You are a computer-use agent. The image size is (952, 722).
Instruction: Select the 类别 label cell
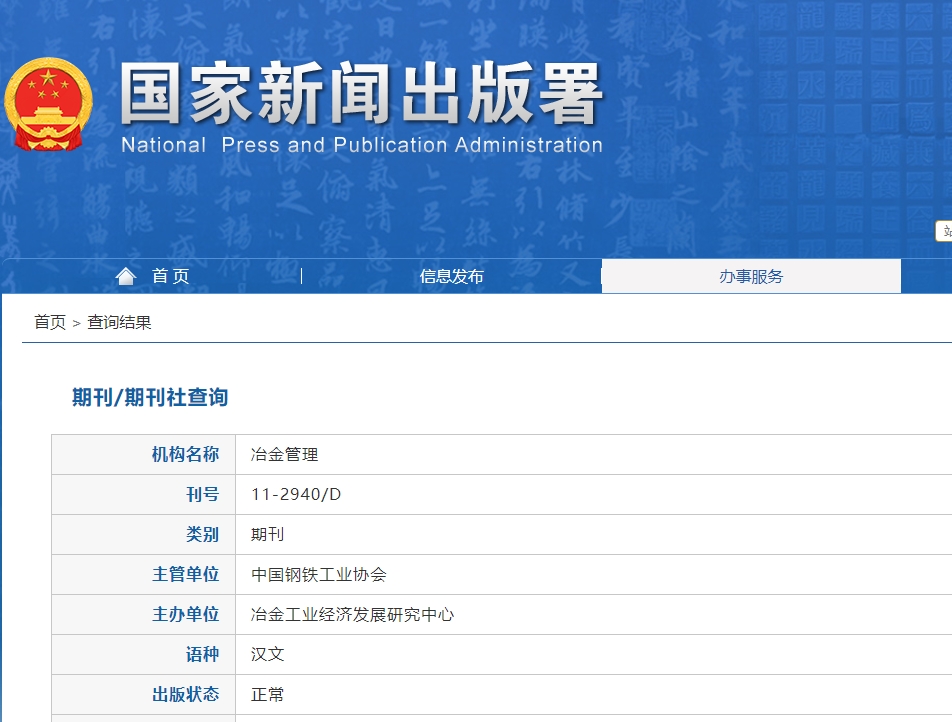coord(144,534)
